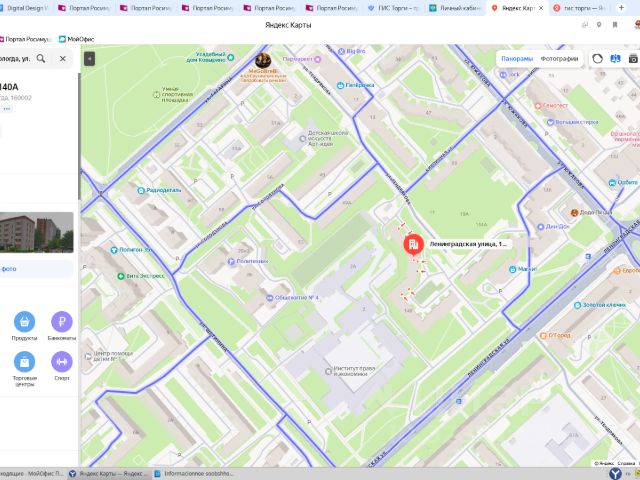Screen dimensions: 640x480
Task: Click the round traffic layer icon
Action: coord(597,58)
